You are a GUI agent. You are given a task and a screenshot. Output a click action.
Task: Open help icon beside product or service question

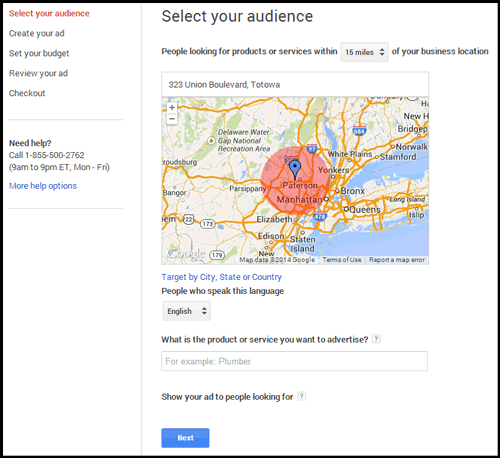(376, 339)
